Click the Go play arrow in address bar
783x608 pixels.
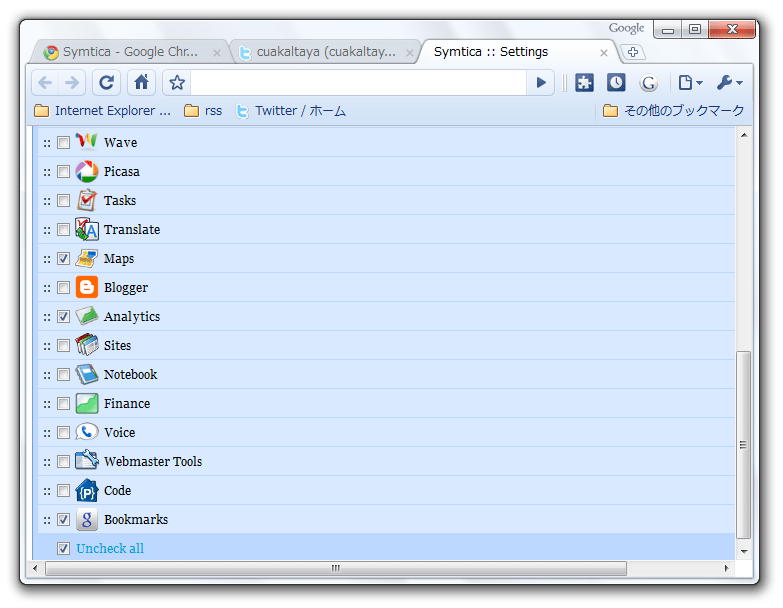coord(540,82)
